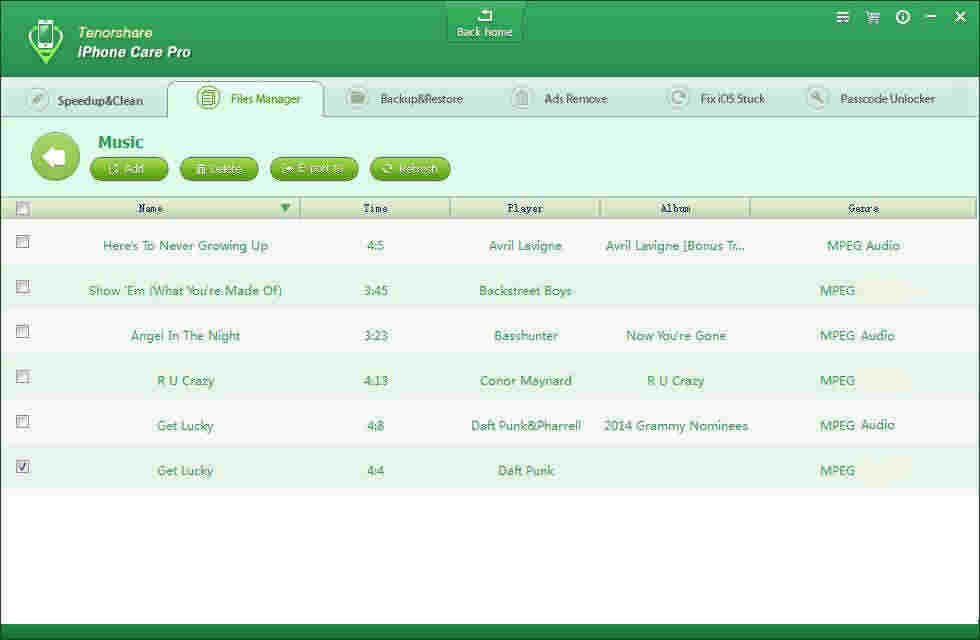Switch to Passcode Unlocker tab
This screenshot has width=980, height=640.
(871, 99)
